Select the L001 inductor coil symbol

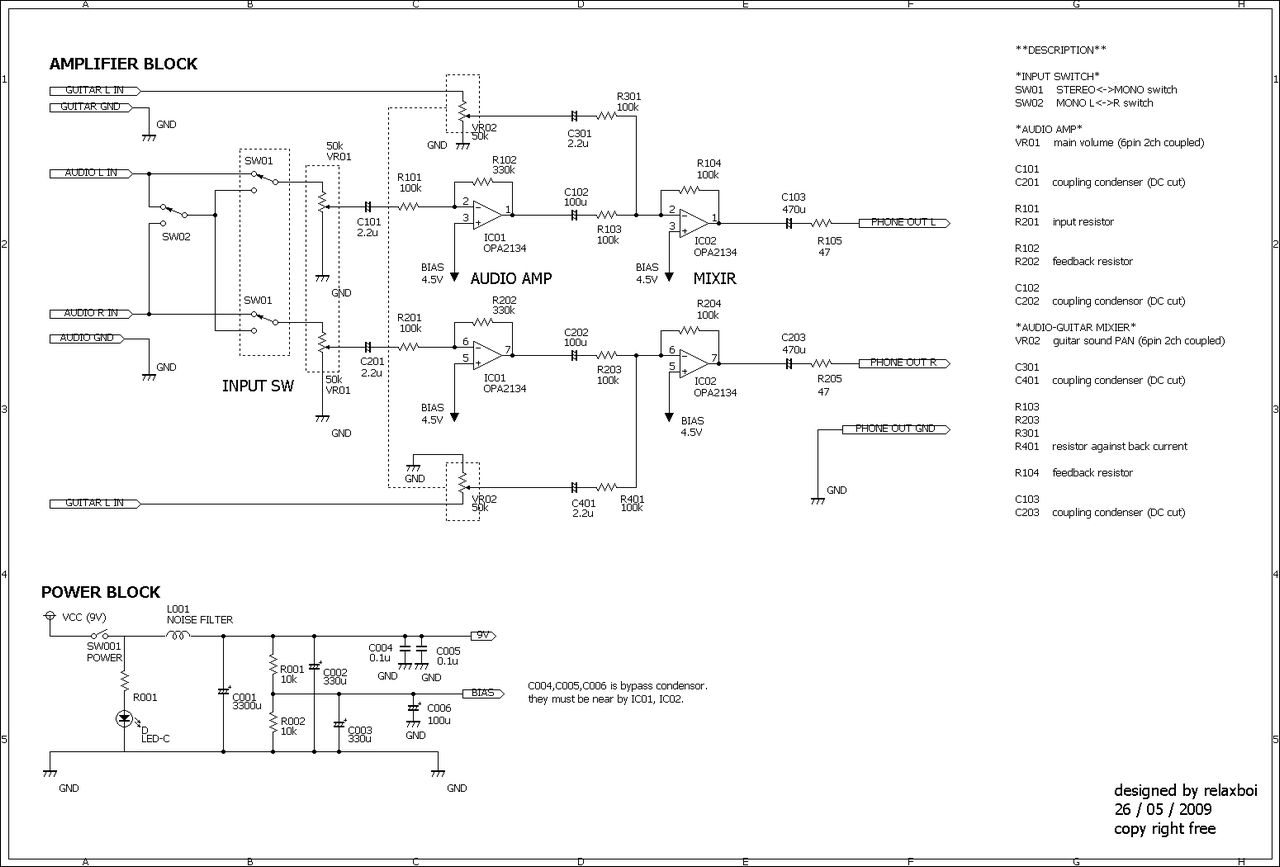point(179,633)
